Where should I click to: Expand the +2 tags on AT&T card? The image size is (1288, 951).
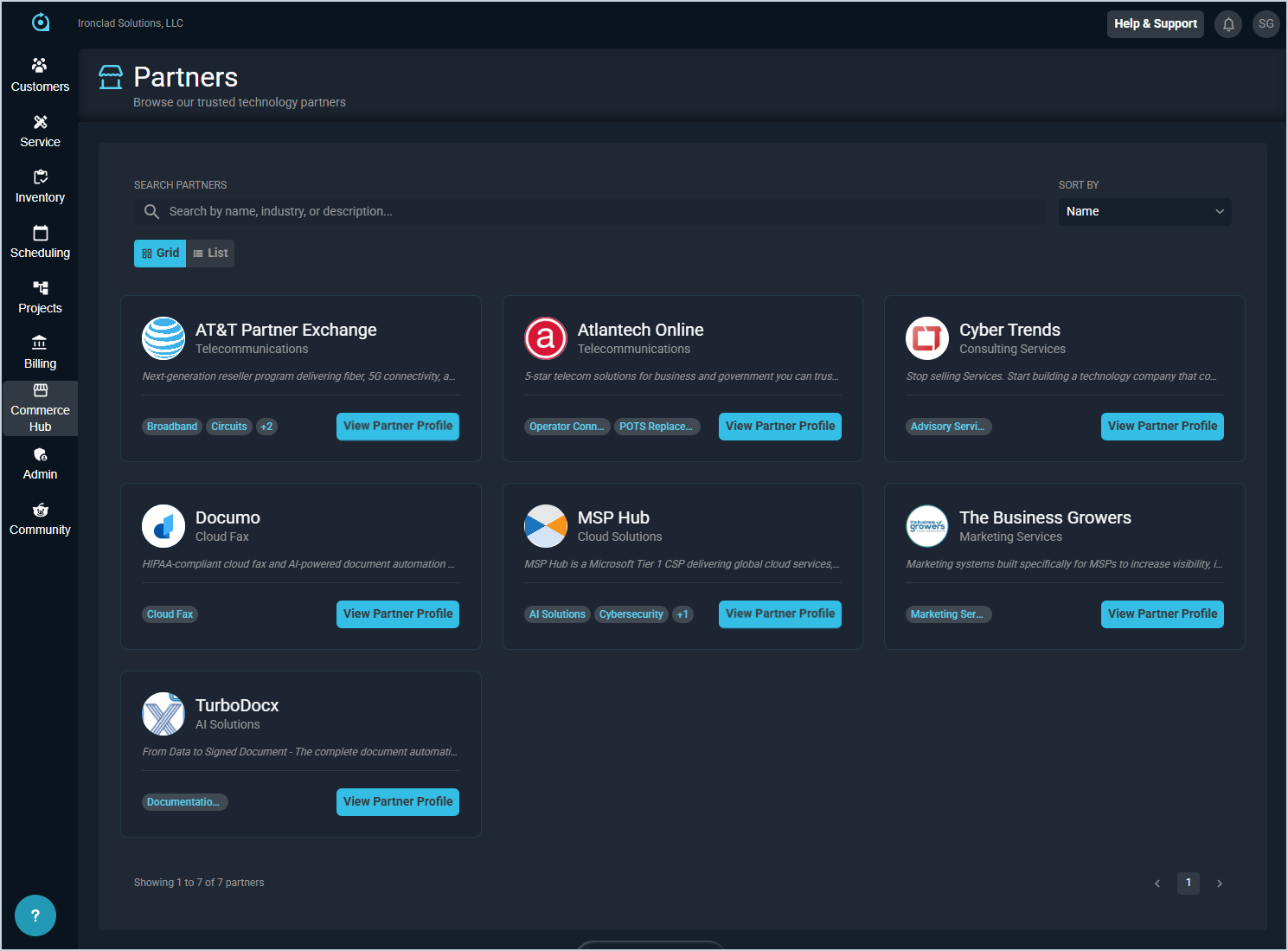[x=266, y=427]
